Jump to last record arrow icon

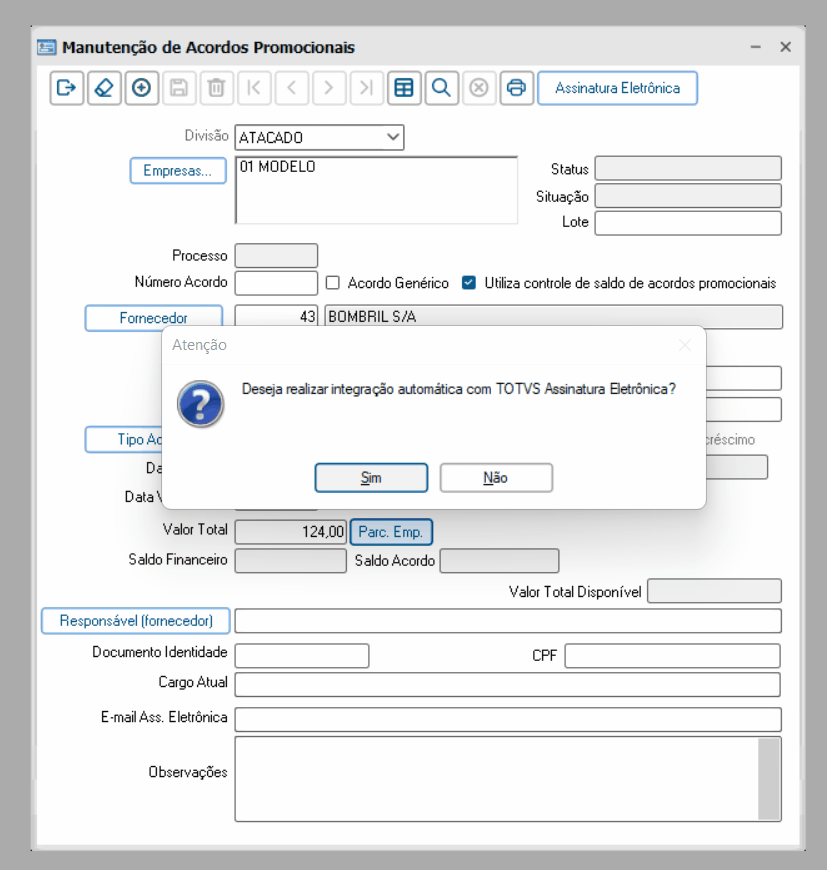[x=367, y=88]
